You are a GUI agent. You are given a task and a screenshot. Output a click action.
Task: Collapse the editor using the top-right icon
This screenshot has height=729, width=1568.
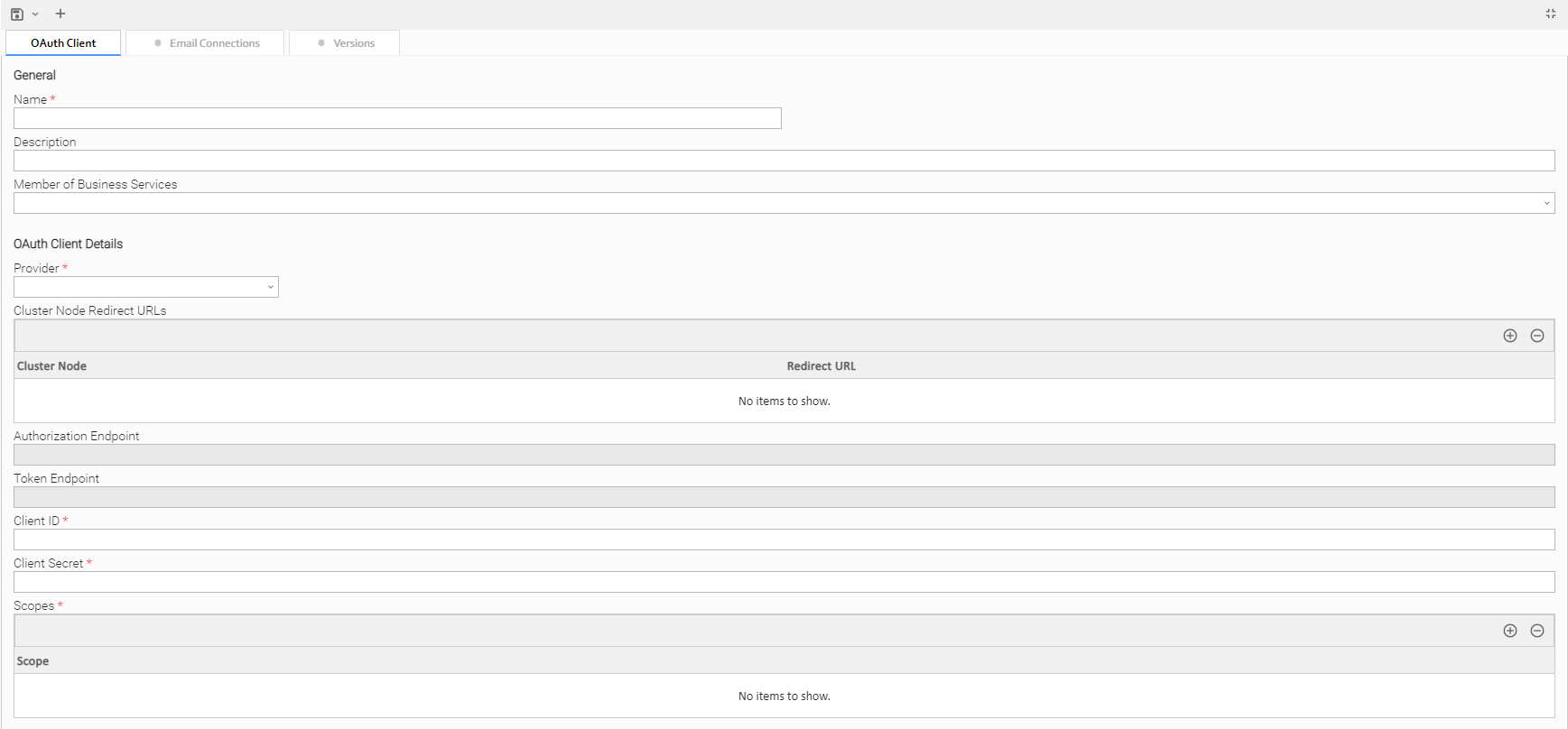pos(1550,14)
